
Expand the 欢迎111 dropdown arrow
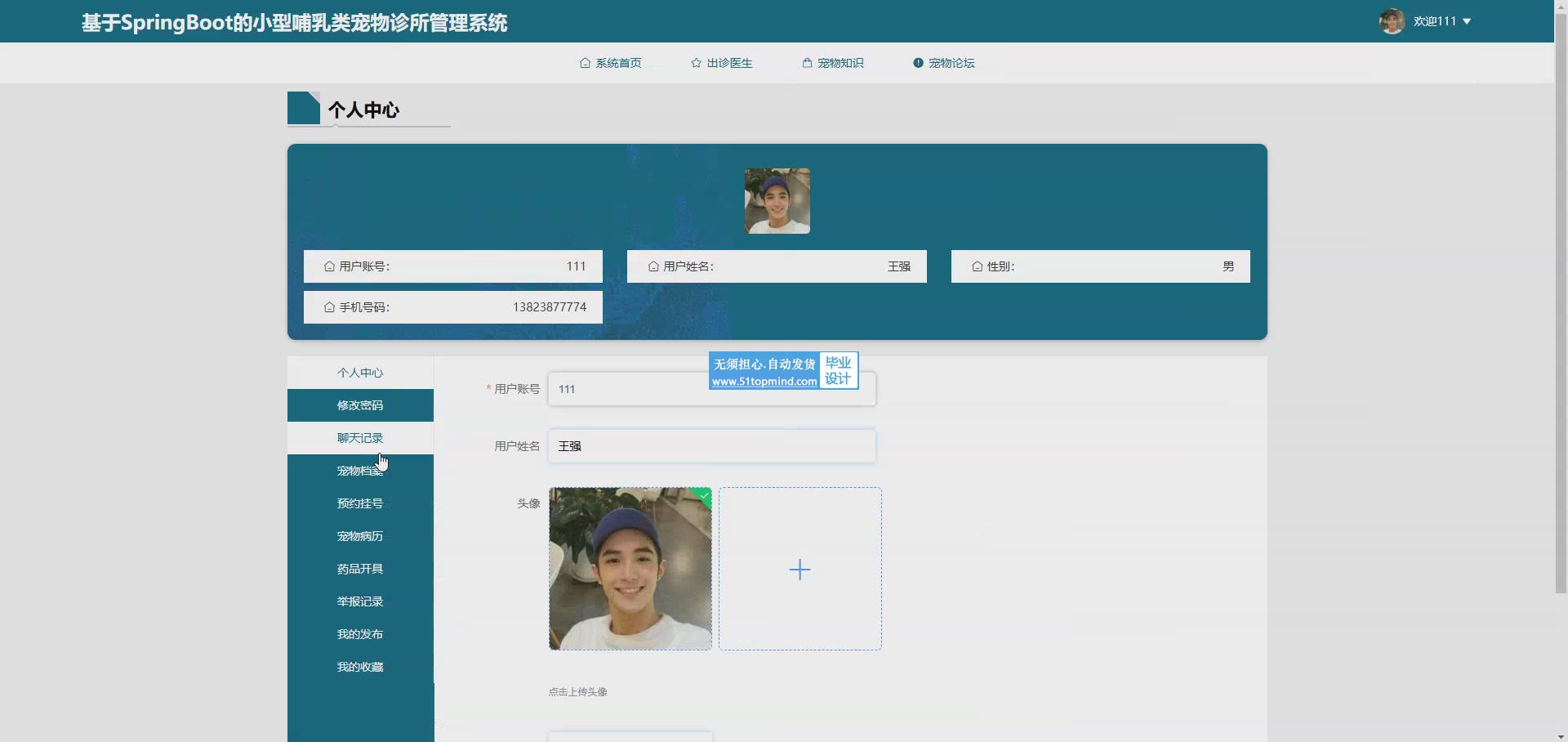pos(1467,21)
